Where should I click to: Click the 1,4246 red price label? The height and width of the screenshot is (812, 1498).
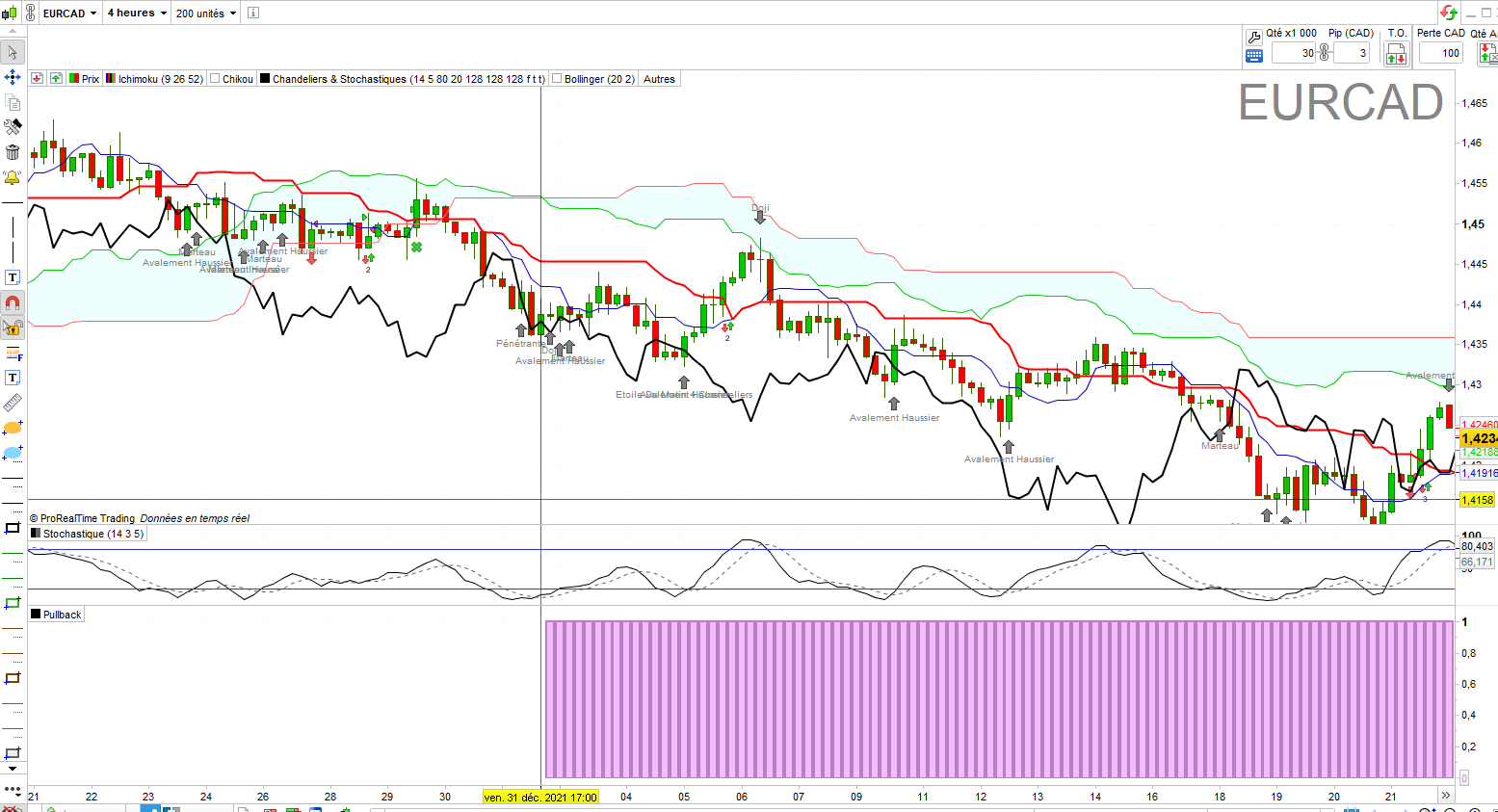pos(1479,425)
